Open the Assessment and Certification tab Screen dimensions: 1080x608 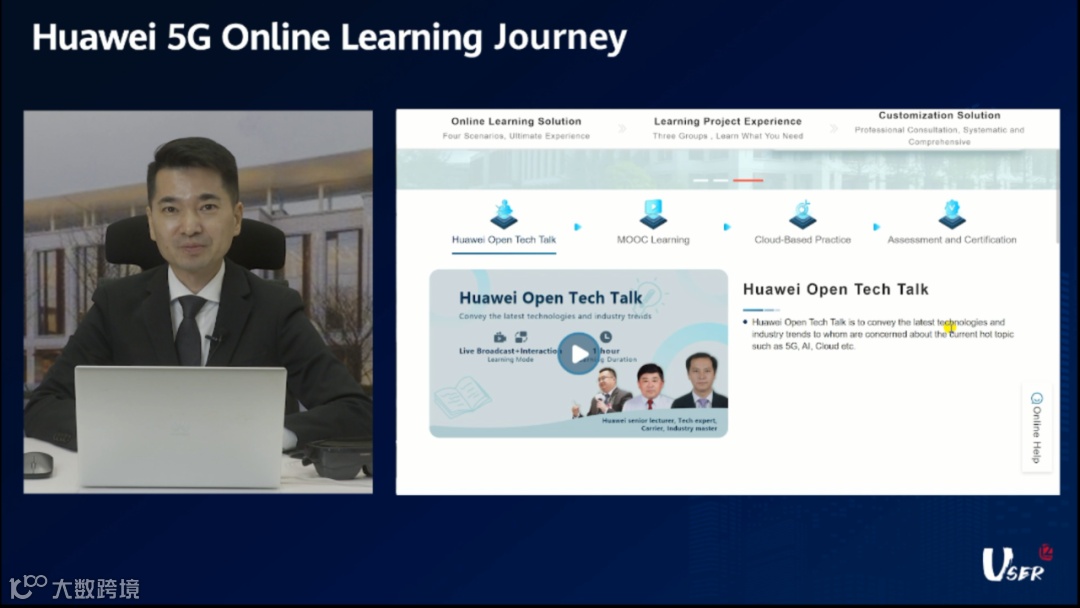point(952,240)
